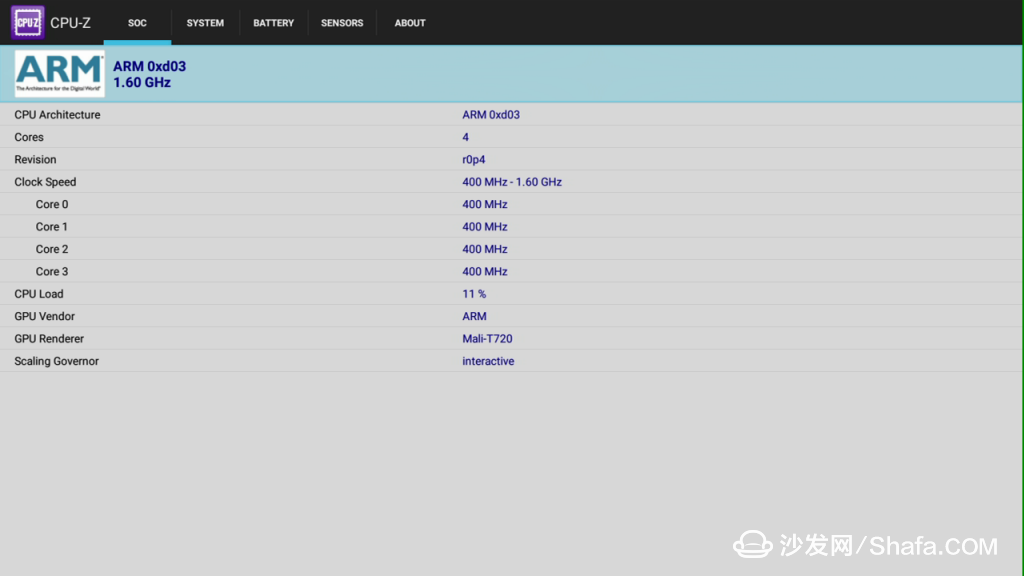Click the CPU-Z title text
The width and height of the screenshot is (1024, 576).
71,23
